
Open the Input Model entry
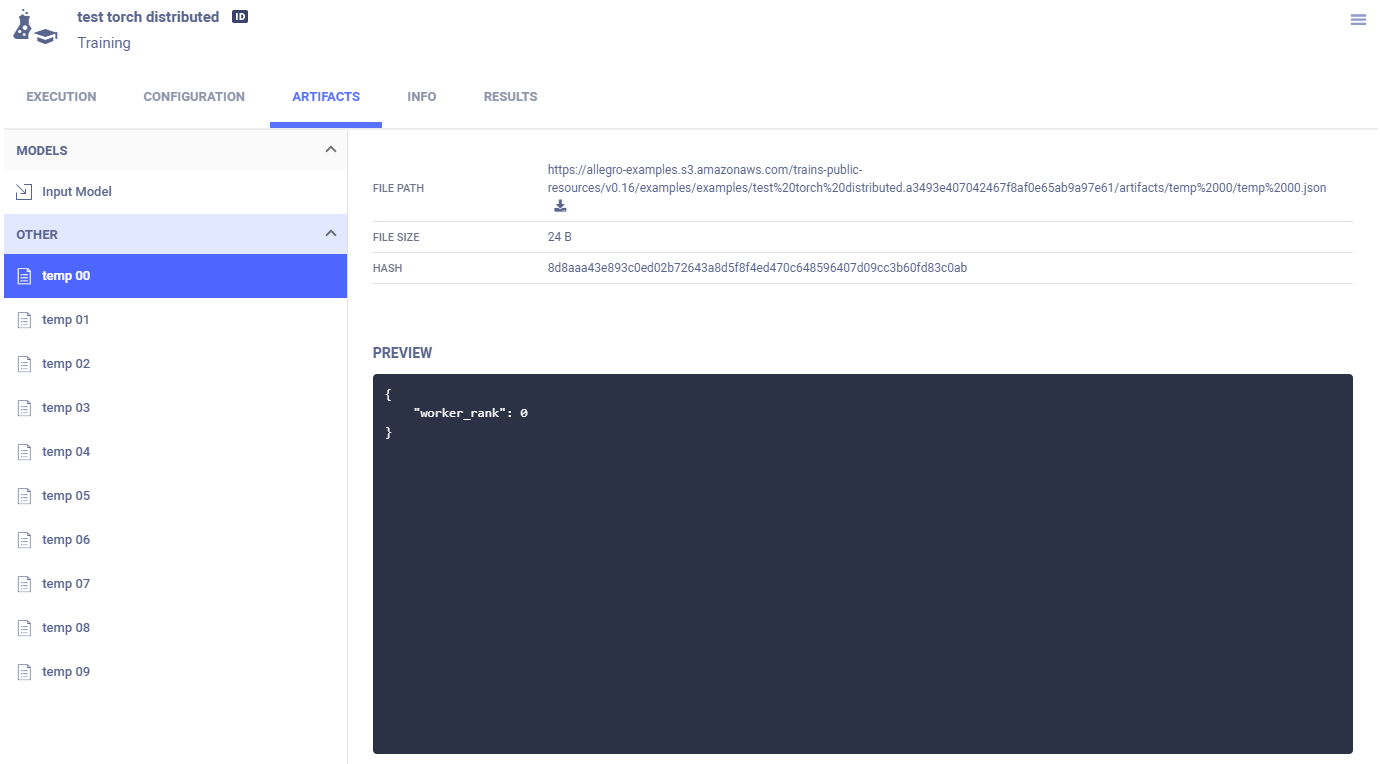77,192
